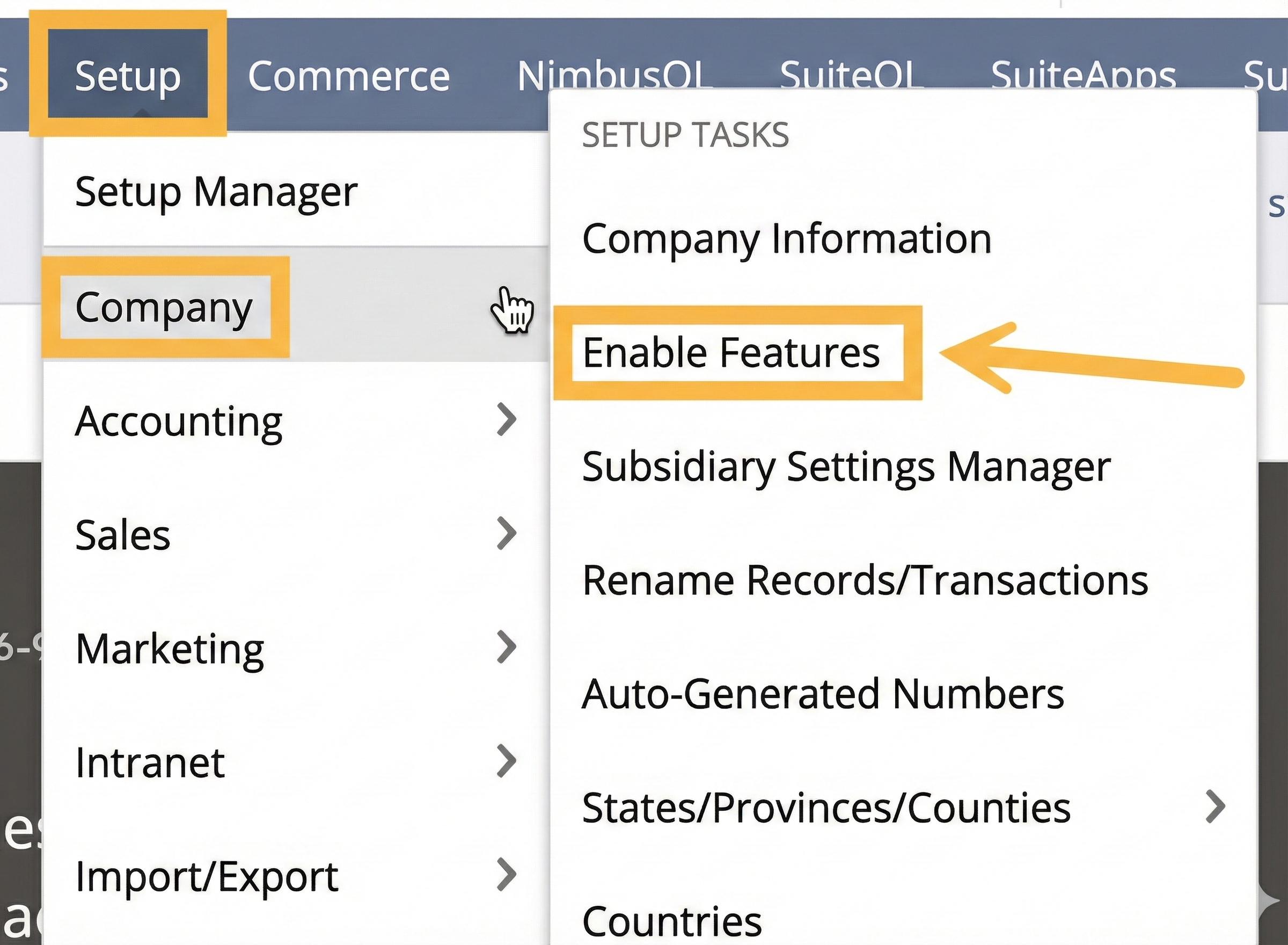
Task: Open the SuiteApps navigation tab
Action: pyautogui.click(x=1083, y=74)
